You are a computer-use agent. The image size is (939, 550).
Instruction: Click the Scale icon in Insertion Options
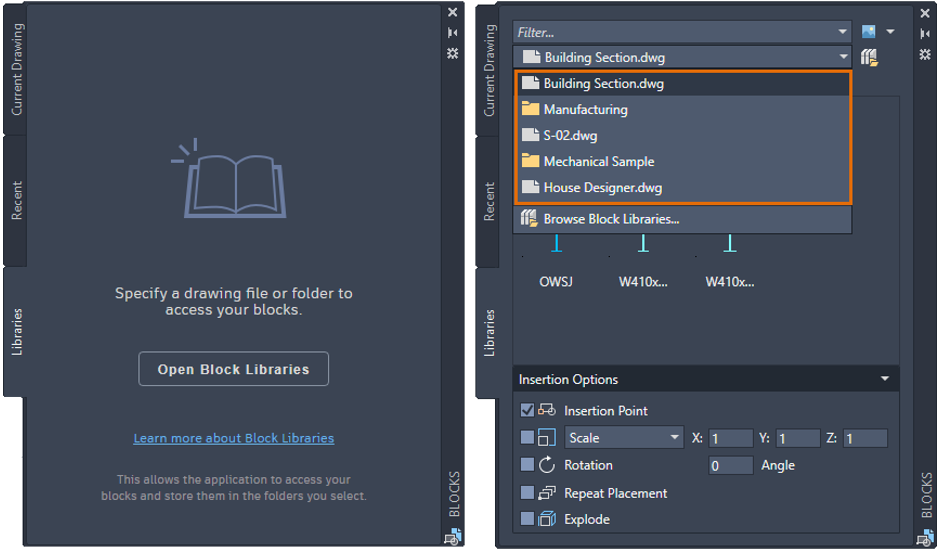point(547,437)
